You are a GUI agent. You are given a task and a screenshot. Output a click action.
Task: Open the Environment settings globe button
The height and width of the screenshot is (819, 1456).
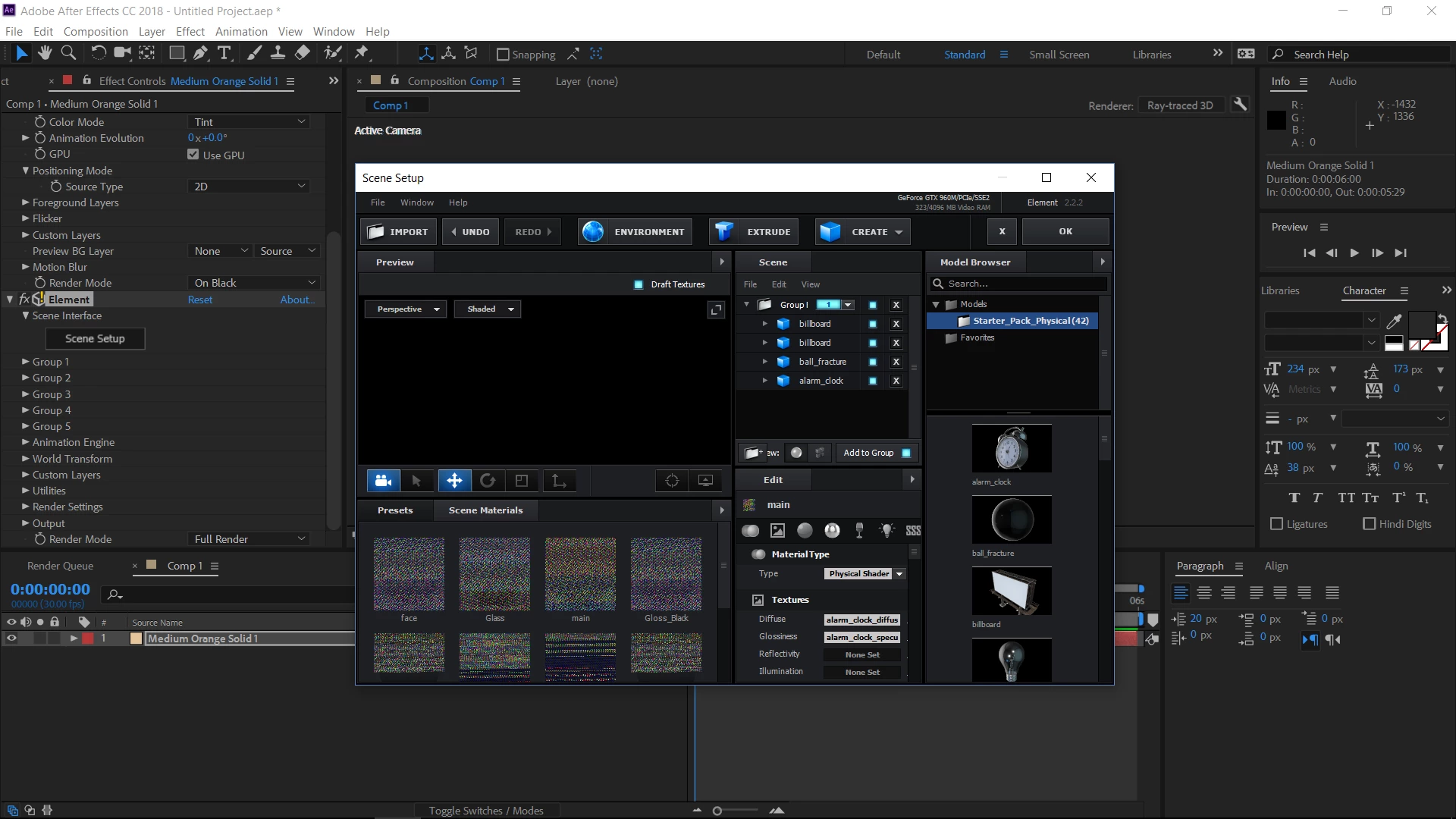[x=593, y=232]
